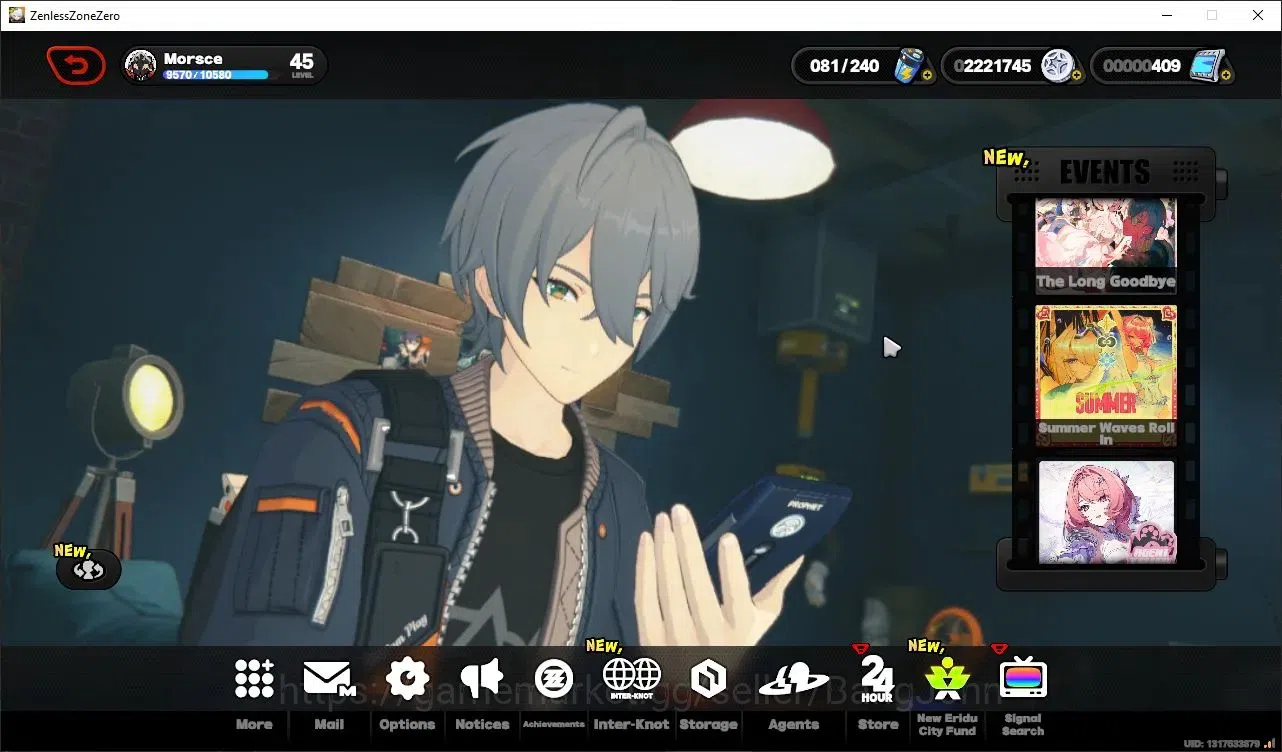
Task: Open Signal Search TV icon
Action: point(1022,678)
